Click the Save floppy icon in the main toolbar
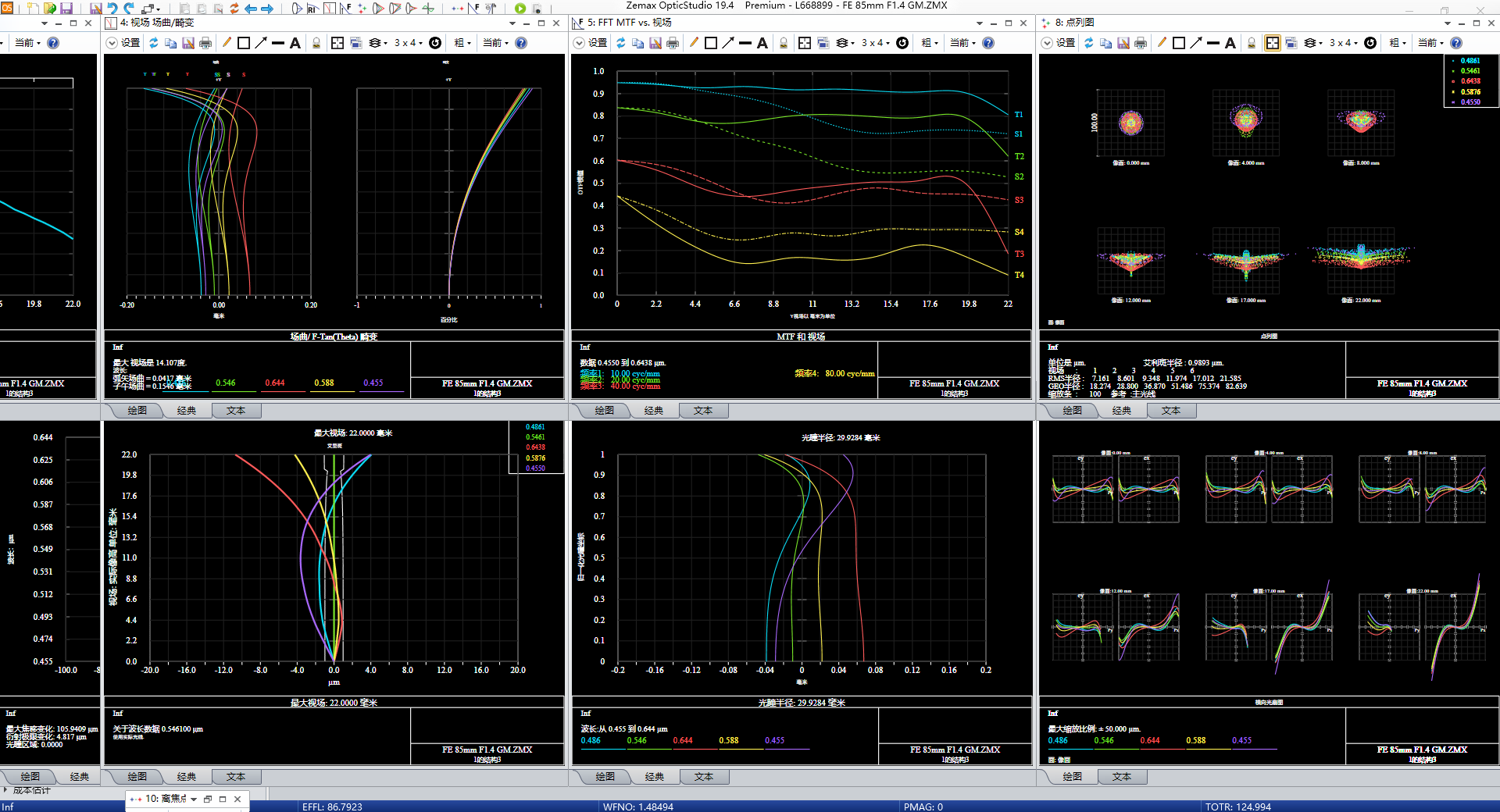The width and height of the screenshot is (1500, 812). click(x=66, y=9)
